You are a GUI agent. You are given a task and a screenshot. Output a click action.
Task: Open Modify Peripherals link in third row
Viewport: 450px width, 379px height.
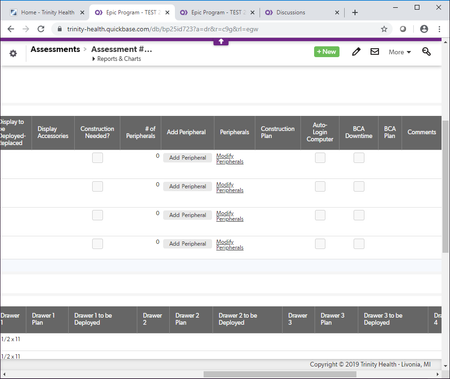(230, 216)
